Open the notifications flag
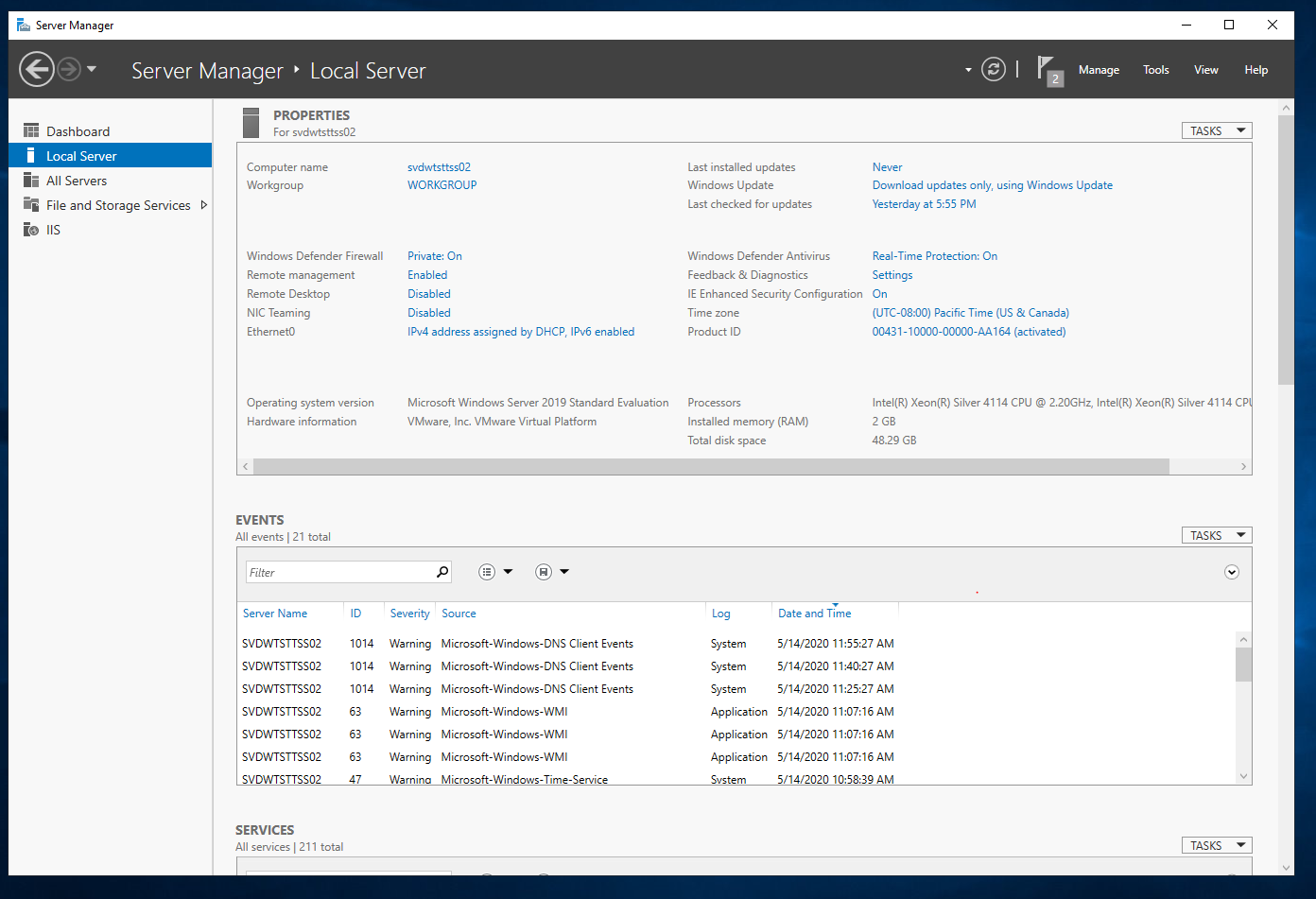 1048,70
